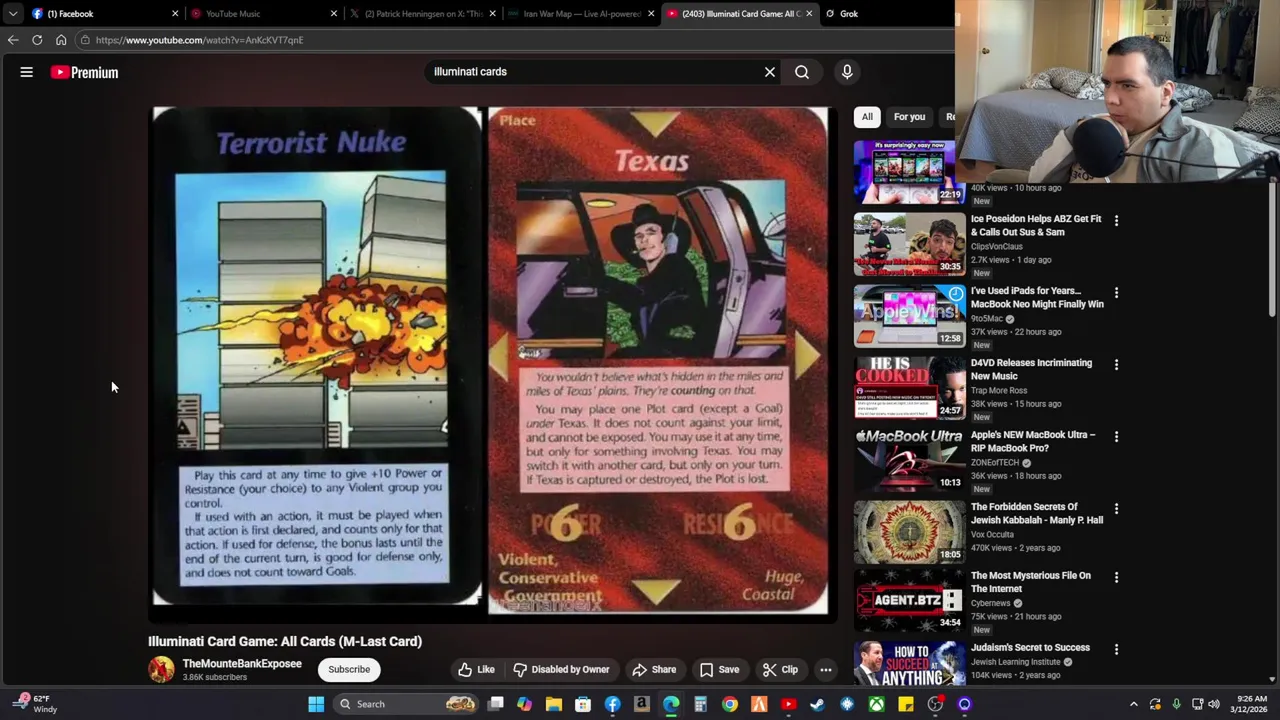Screen dimensions: 1280x720
Task: Open options for Judaism's Secret to Success video
Action: click(1116, 649)
